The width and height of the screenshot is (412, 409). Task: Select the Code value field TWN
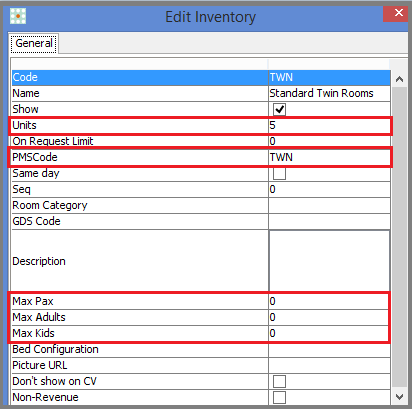point(329,77)
